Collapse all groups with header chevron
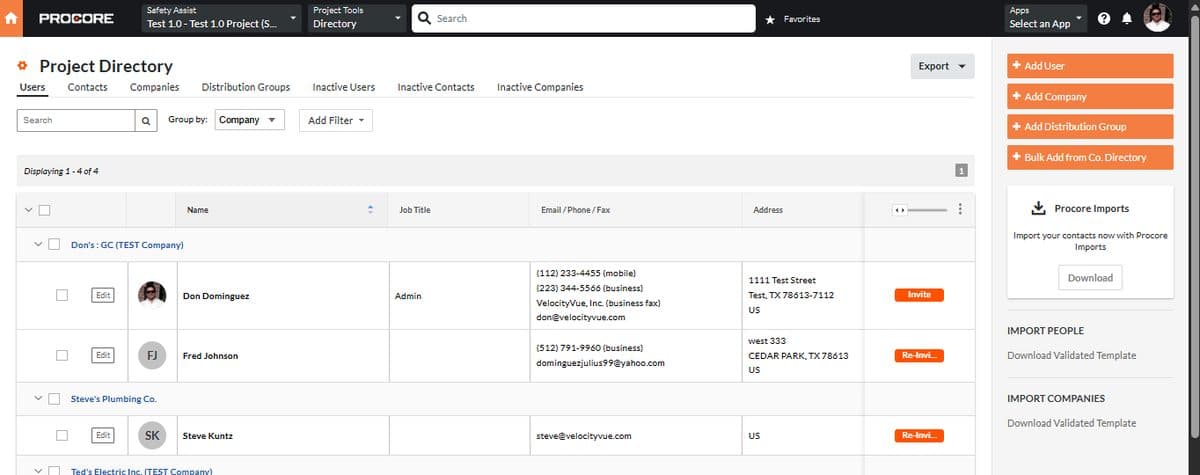The width and height of the screenshot is (1200, 475). click(x=27, y=210)
